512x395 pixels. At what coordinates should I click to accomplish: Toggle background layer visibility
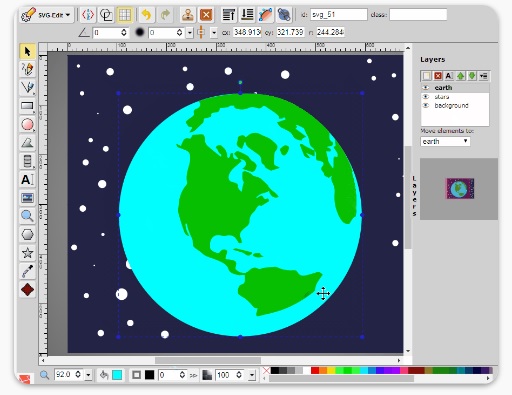[426, 105]
